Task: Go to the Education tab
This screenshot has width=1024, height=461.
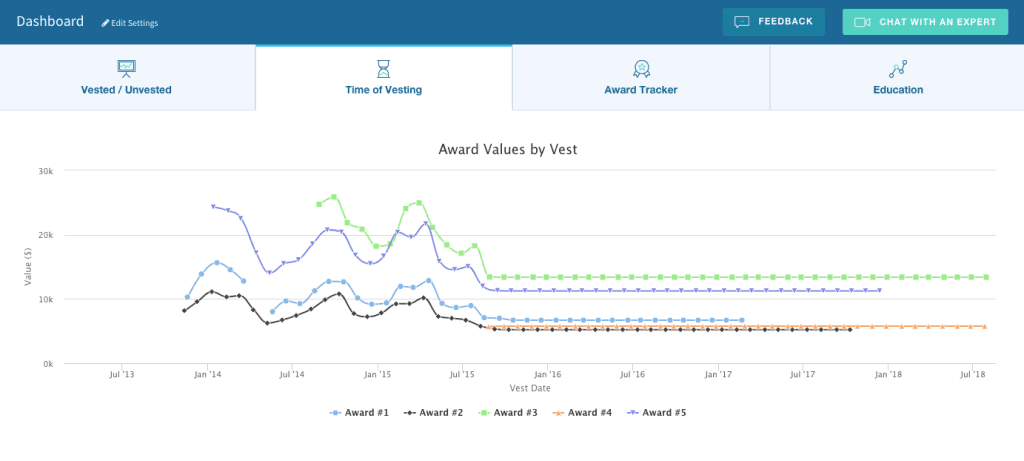Action: pyautogui.click(x=897, y=78)
